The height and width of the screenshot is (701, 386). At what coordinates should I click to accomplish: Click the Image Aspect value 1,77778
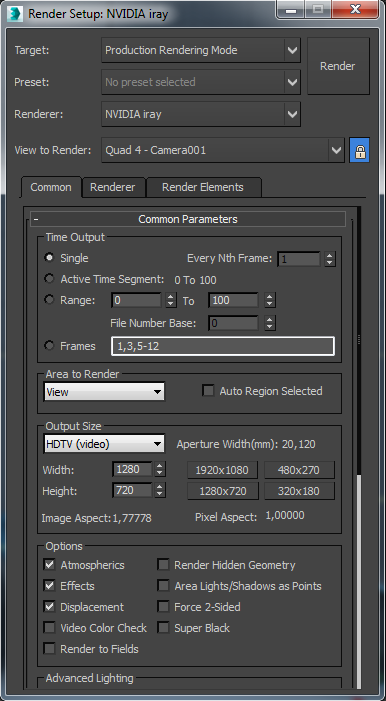click(x=132, y=518)
